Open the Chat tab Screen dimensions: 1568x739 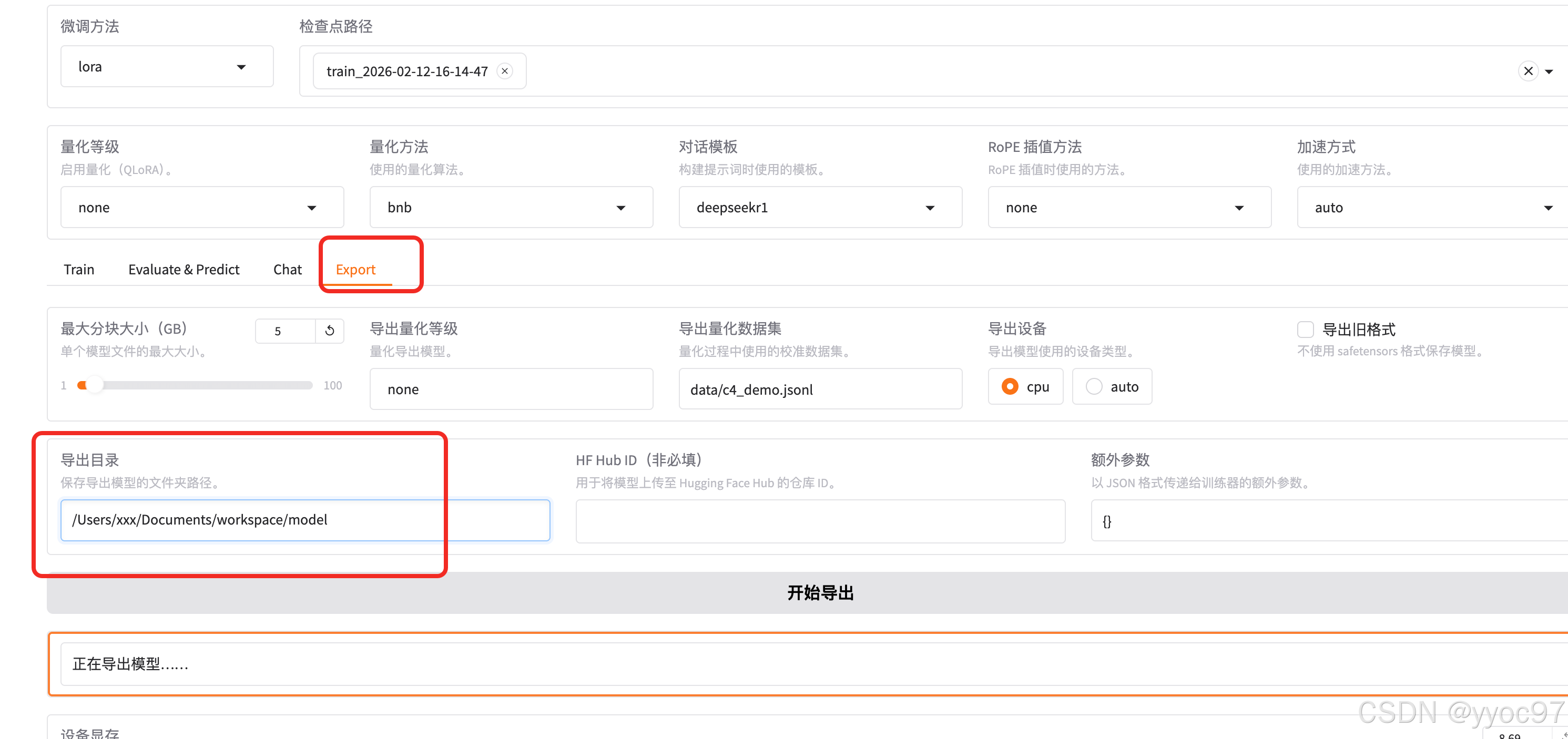pyautogui.click(x=287, y=270)
